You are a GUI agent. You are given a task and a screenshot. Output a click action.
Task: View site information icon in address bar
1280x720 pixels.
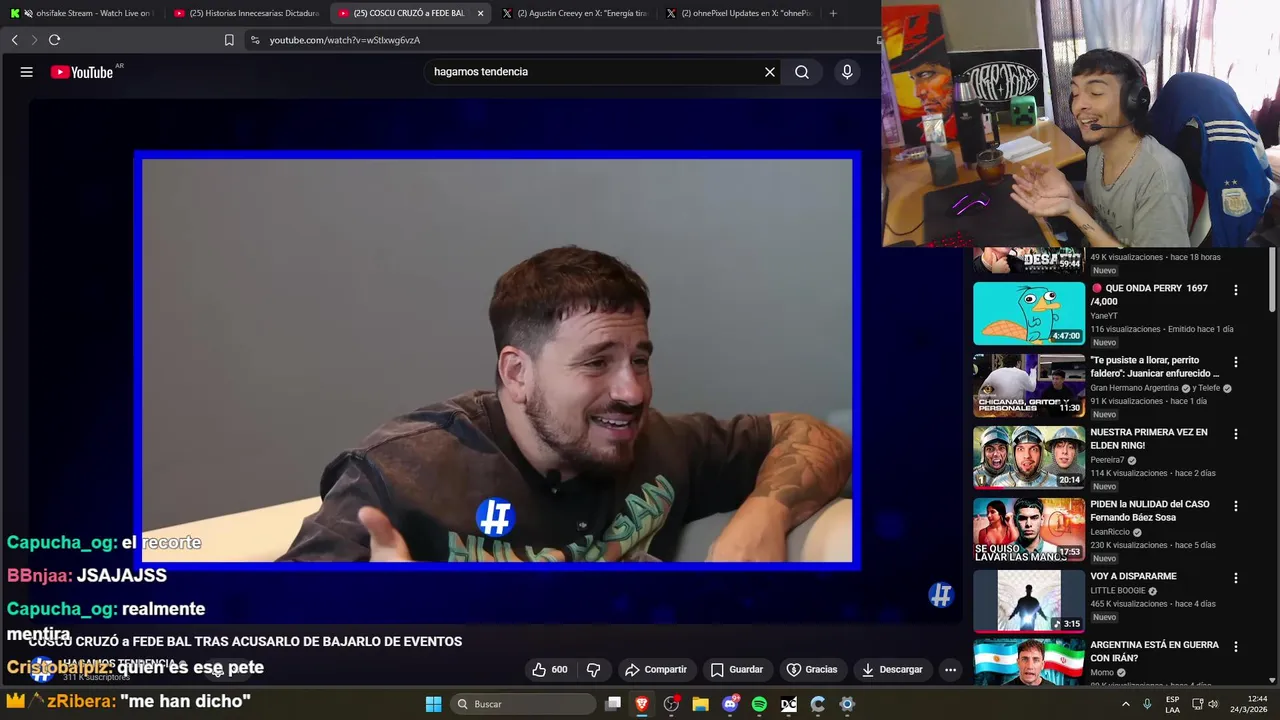coord(255,40)
